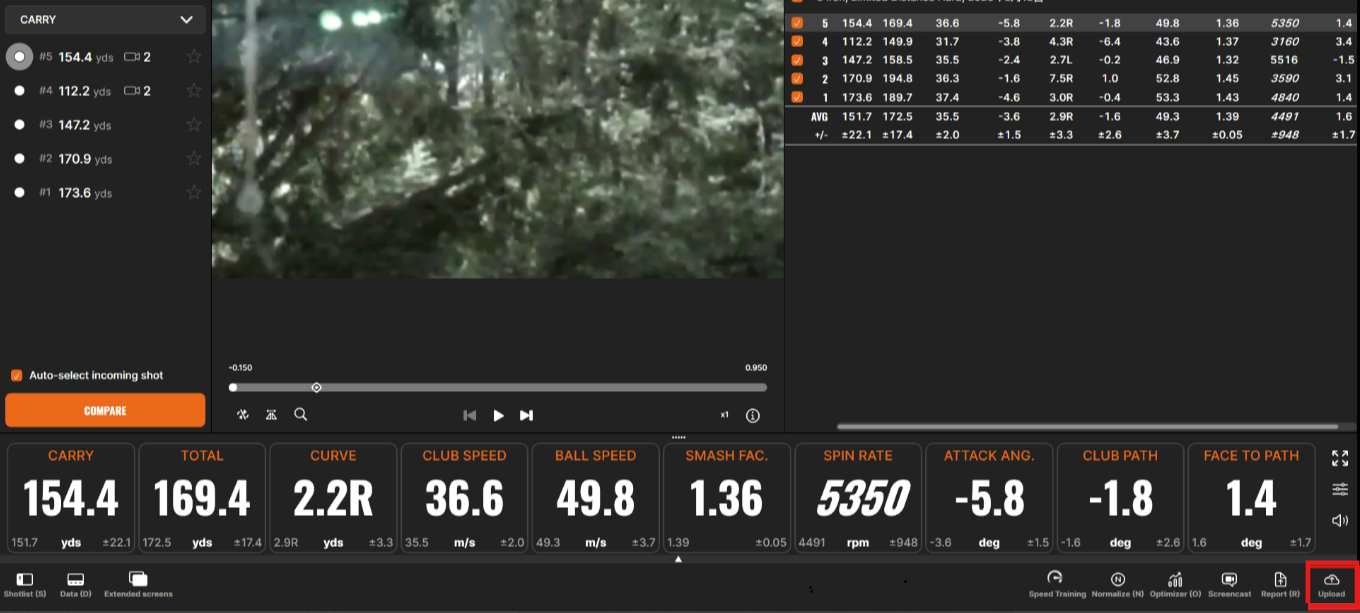Image resolution: width=1360 pixels, height=613 pixels.
Task: Click the BALL SPEED 49.8 tile
Action: [x=595, y=498]
